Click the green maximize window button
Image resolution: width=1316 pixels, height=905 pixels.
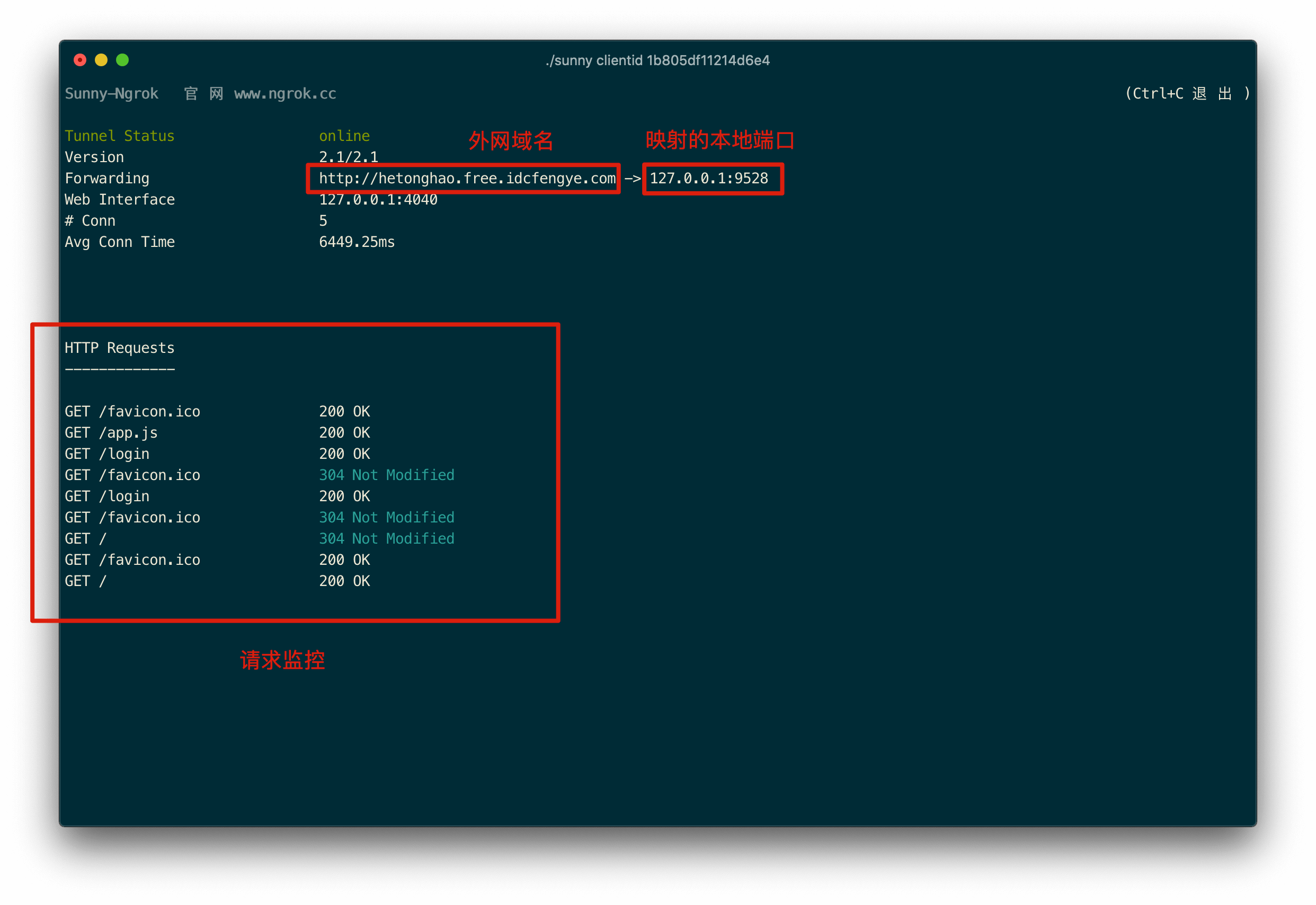coord(122,60)
